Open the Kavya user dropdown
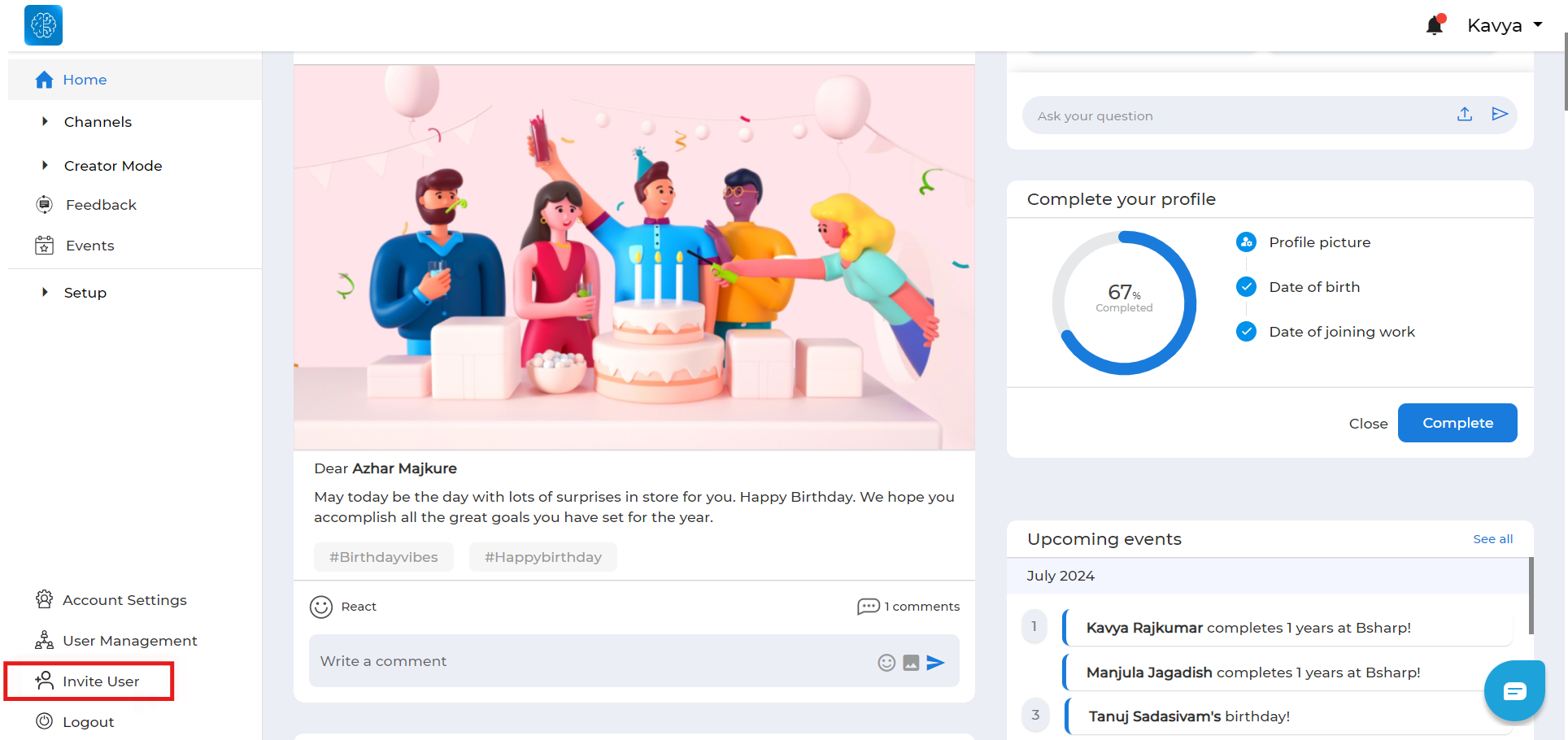 (x=1505, y=25)
